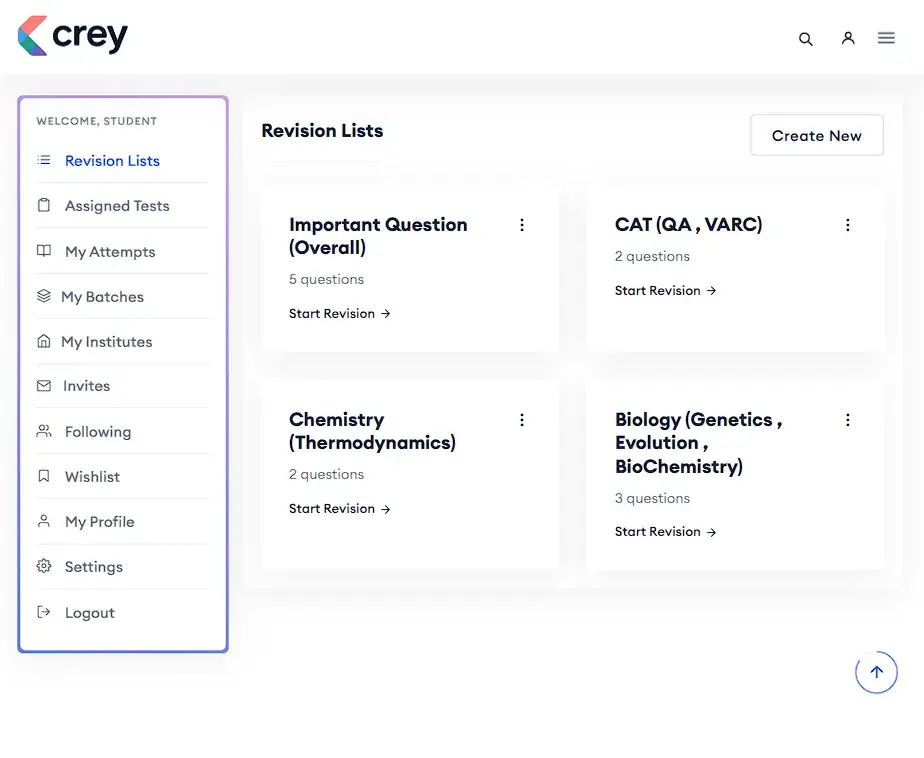924x758 pixels.
Task: Expand options for Chemistry (Thermodynamics) card
Action: point(521,420)
